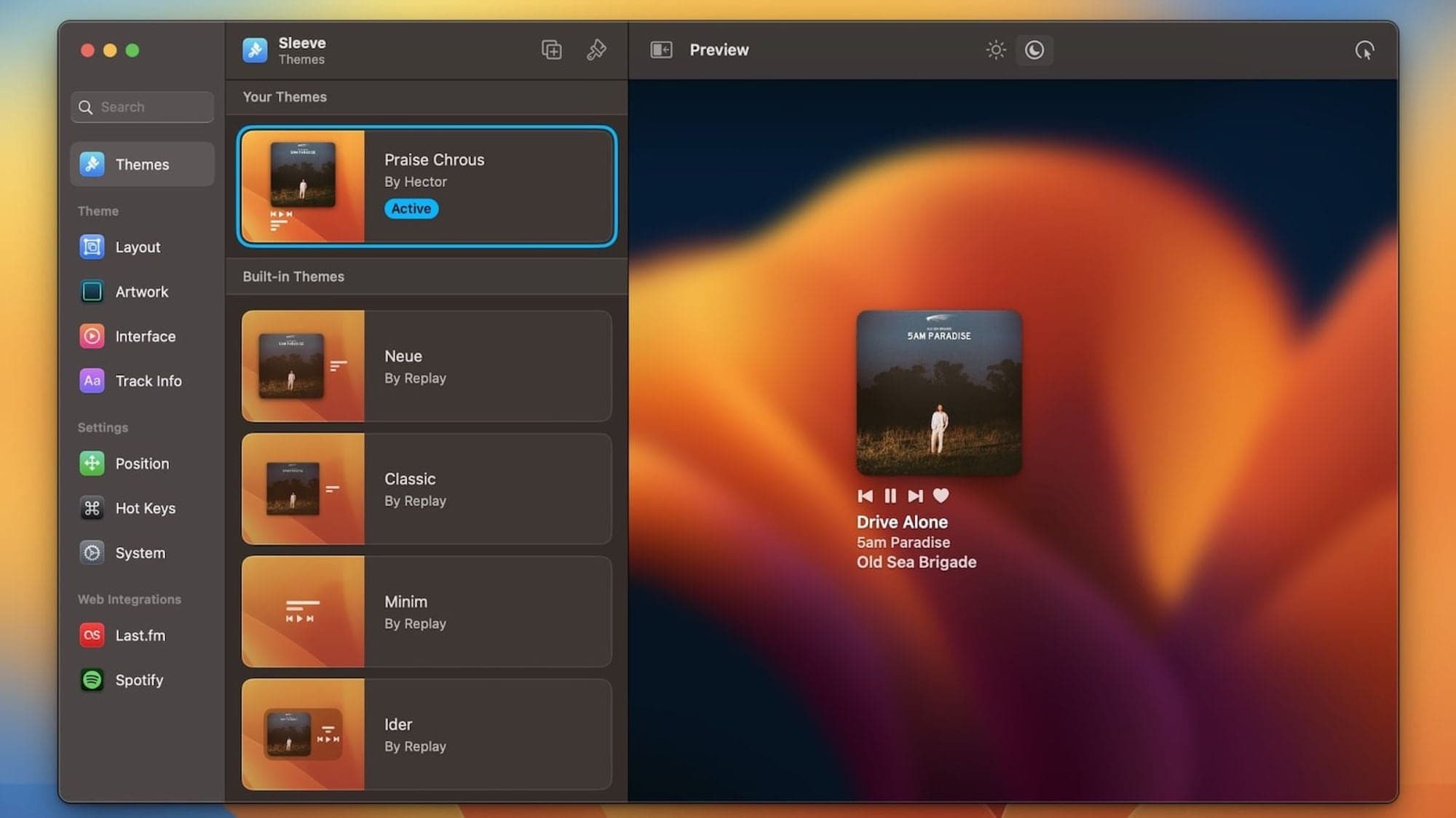This screenshot has height=818, width=1456.
Task: Focus the sidebar Search field
Action: [143, 107]
